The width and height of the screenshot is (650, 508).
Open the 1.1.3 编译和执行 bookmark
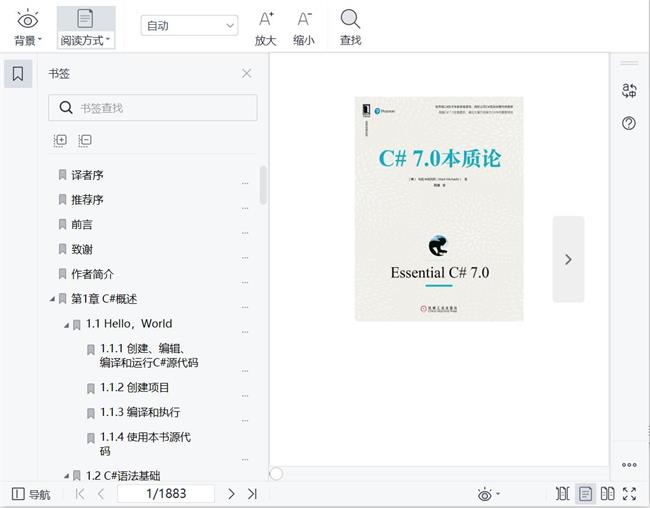click(x=140, y=412)
